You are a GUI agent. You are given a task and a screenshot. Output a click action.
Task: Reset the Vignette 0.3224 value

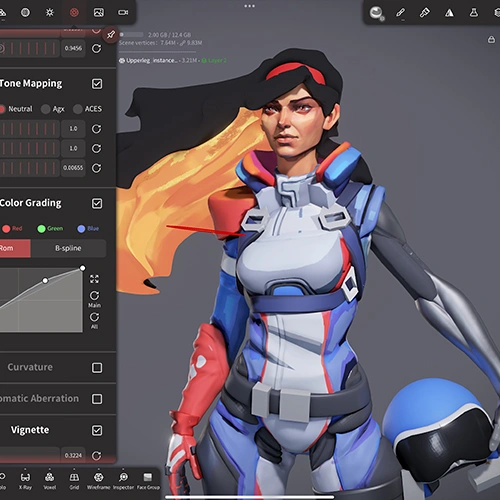click(x=96, y=456)
